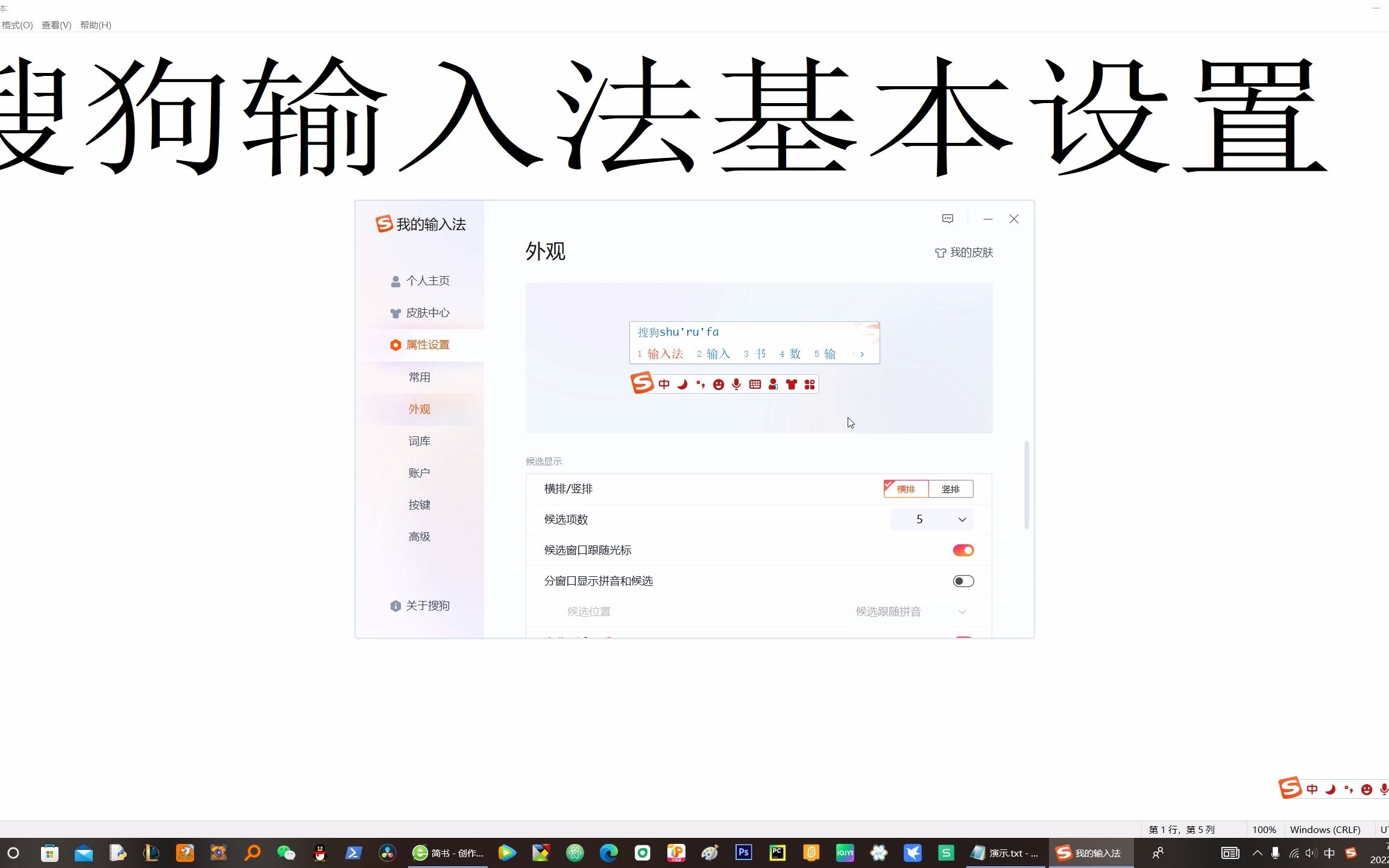Select the 竖排 vertical layout option
The width and height of the screenshot is (1389, 868).
click(x=951, y=489)
